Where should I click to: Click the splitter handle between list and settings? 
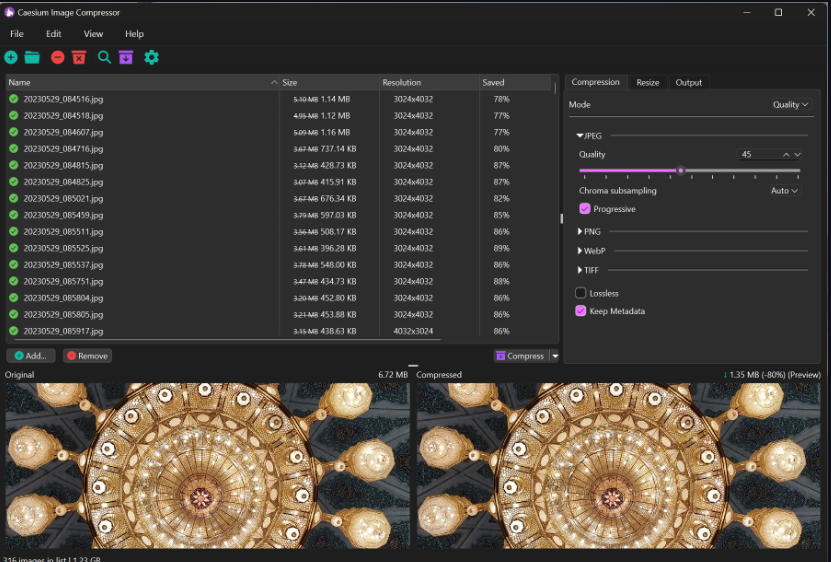pyautogui.click(x=561, y=218)
